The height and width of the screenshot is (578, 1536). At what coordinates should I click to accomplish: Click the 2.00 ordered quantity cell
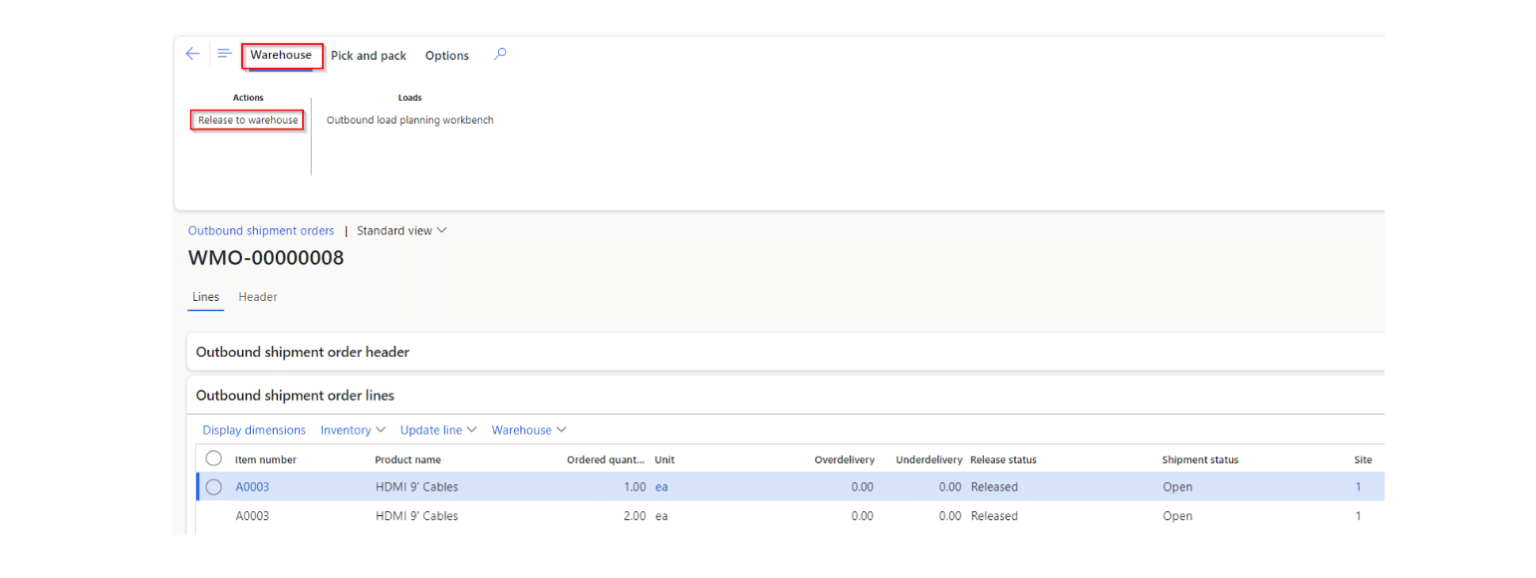point(635,516)
